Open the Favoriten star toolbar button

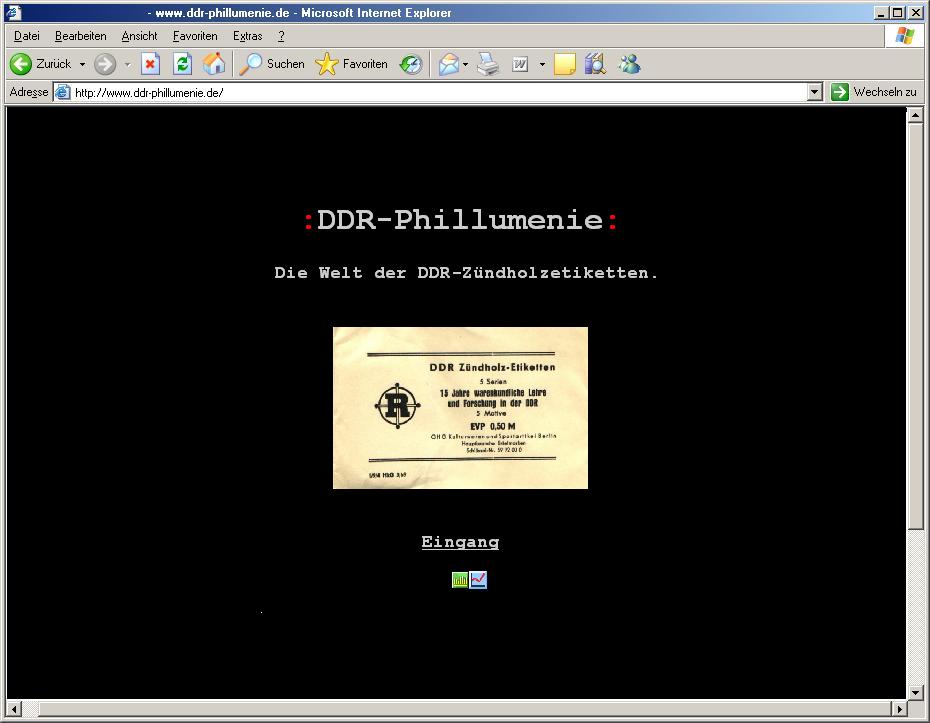tap(352, 64)
